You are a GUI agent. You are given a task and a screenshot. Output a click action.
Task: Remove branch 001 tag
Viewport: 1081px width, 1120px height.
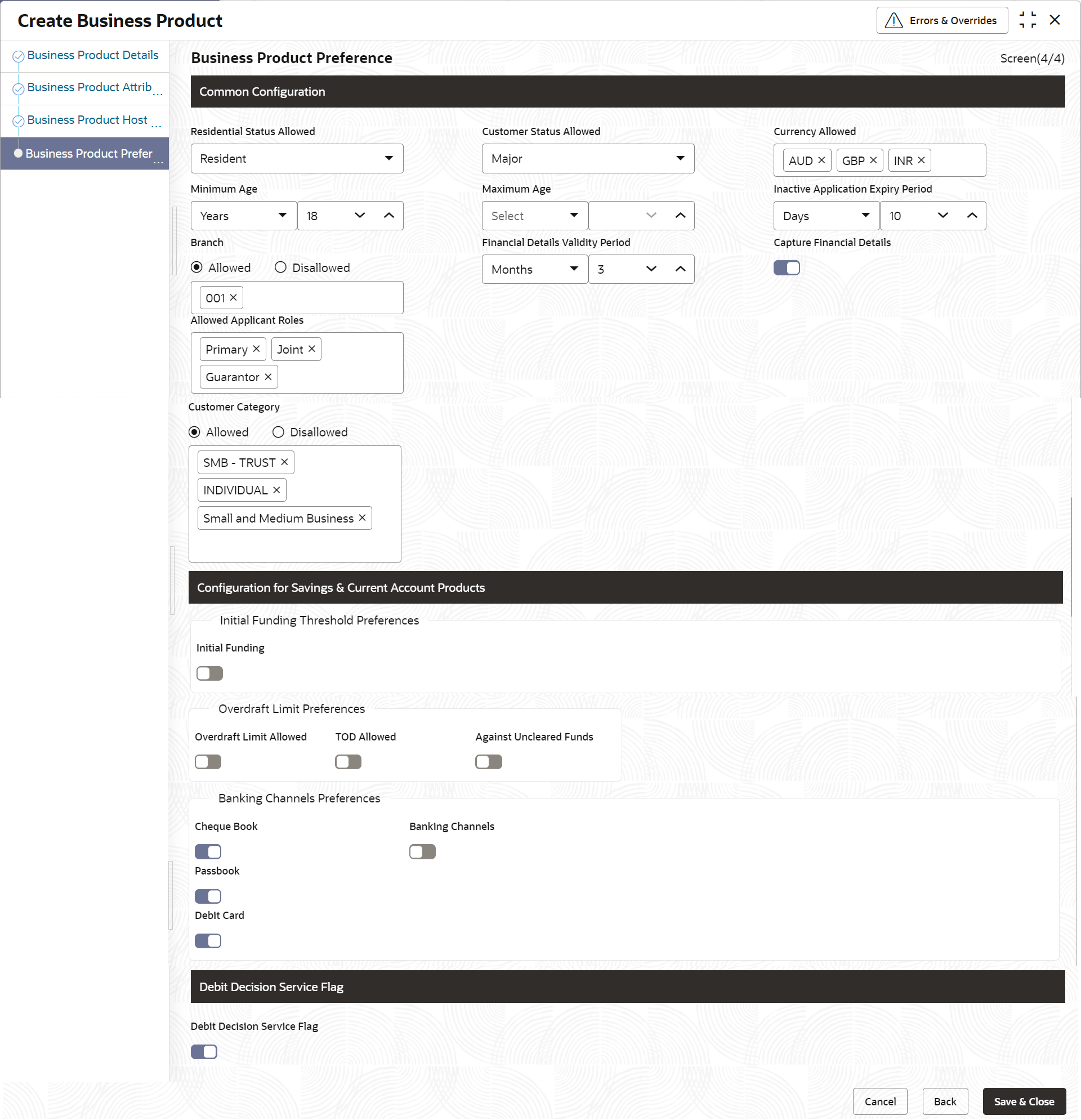click(x=233, y=297)
